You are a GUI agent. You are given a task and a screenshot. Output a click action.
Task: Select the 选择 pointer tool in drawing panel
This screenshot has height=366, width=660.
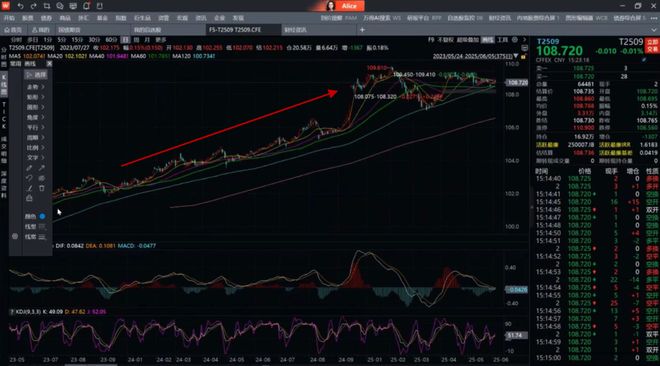[36, 75]
